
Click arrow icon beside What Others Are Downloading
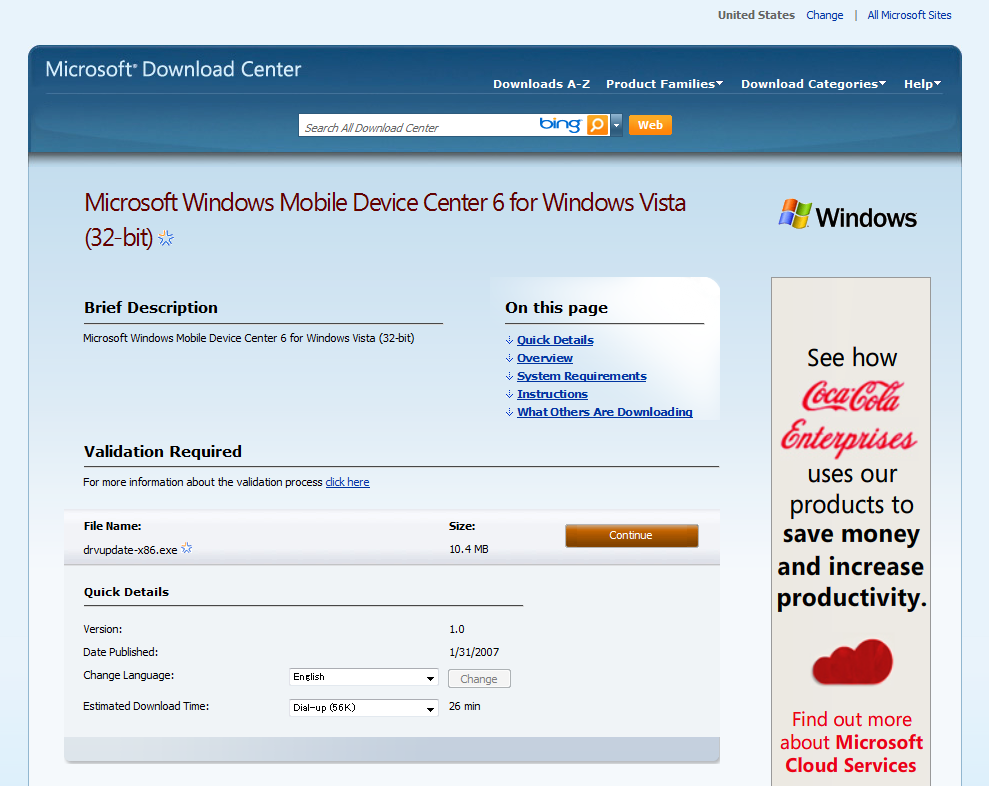point(509,412)
